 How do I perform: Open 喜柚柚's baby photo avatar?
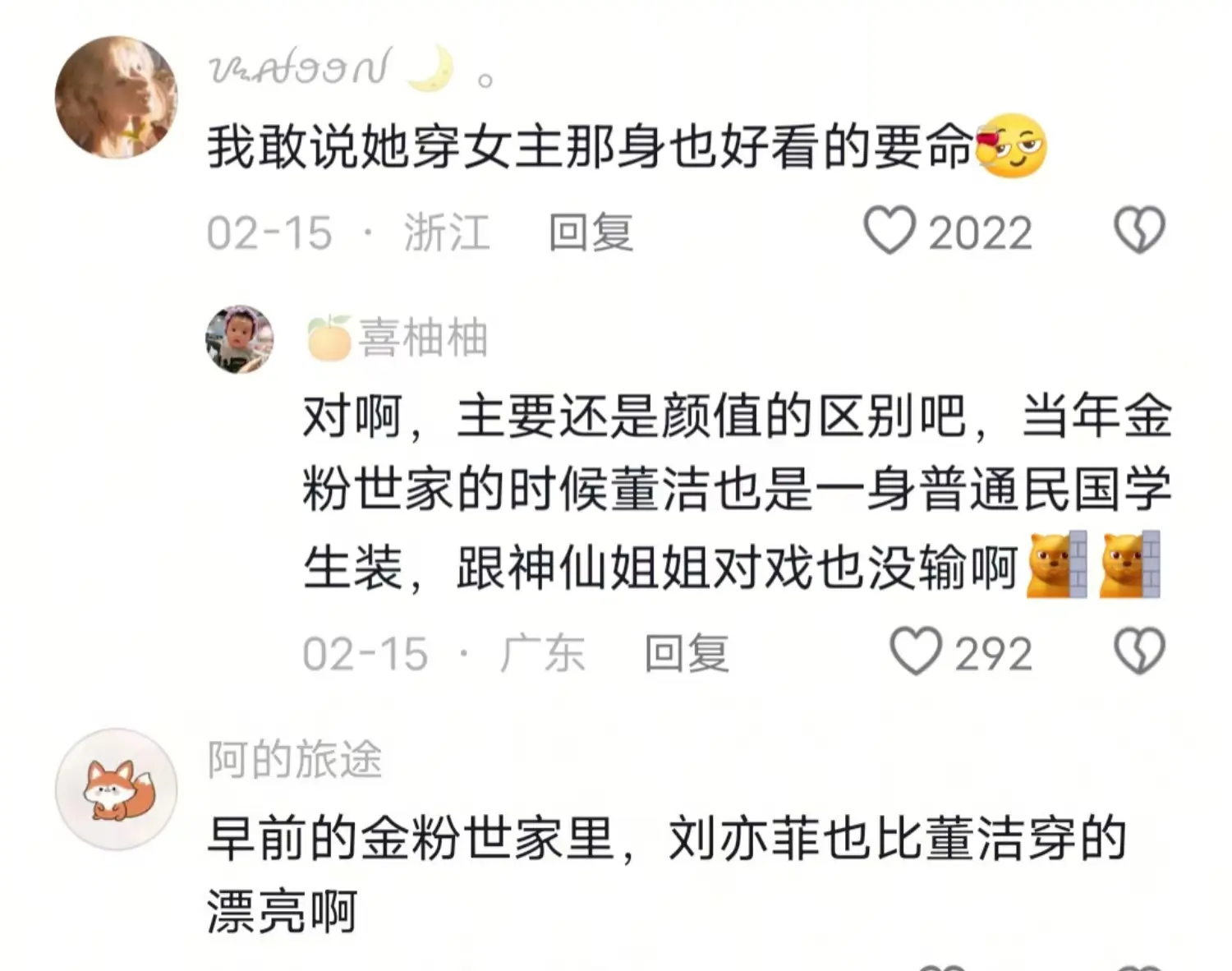(239, 339)
